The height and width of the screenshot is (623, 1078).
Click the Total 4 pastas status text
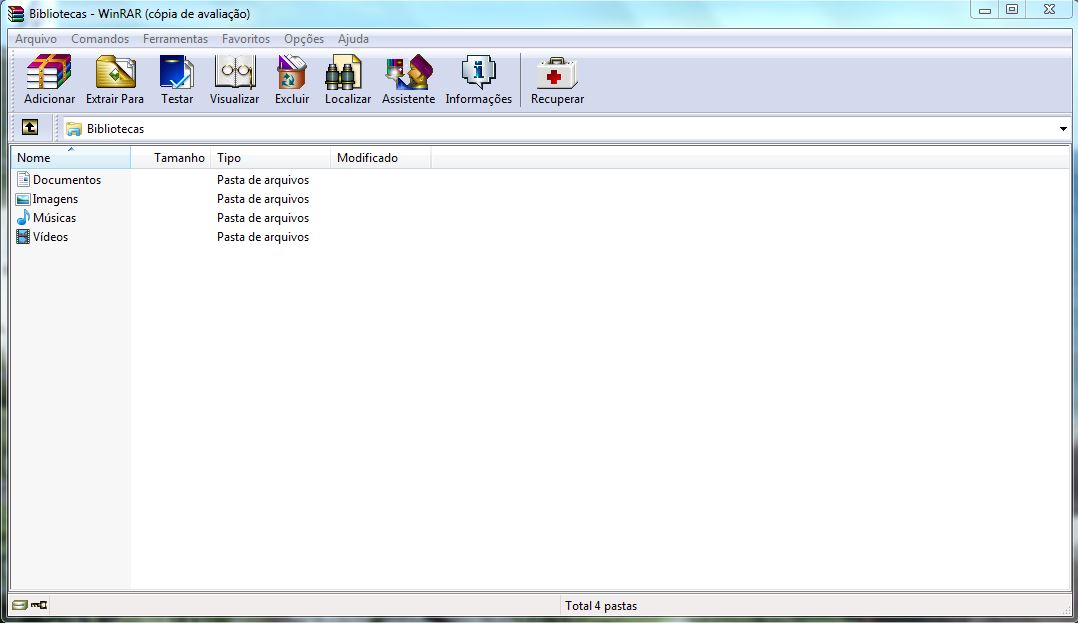pyautogui.click(x=601, y=606)
